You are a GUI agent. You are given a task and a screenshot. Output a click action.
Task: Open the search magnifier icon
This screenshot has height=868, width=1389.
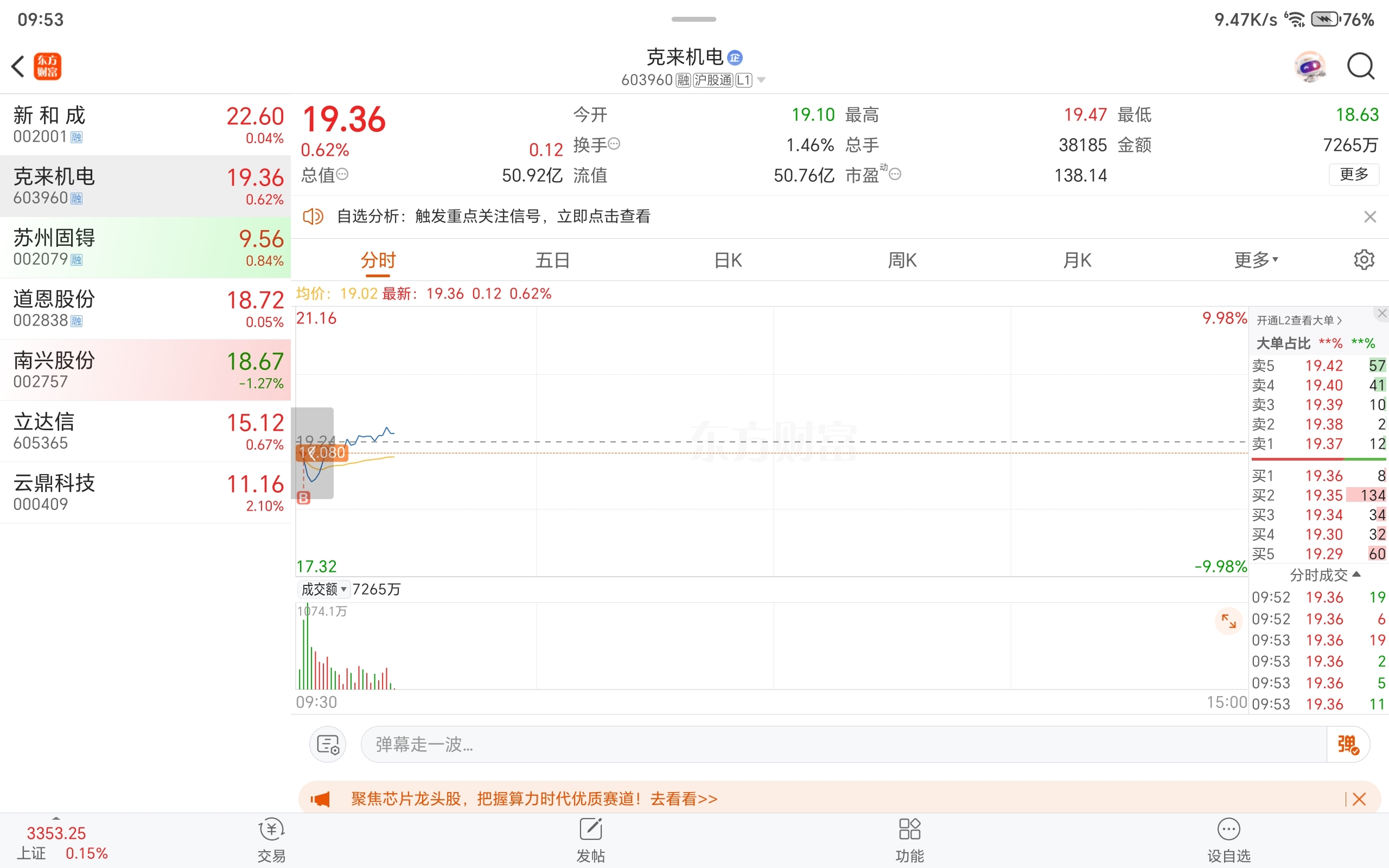[1360, 67]
